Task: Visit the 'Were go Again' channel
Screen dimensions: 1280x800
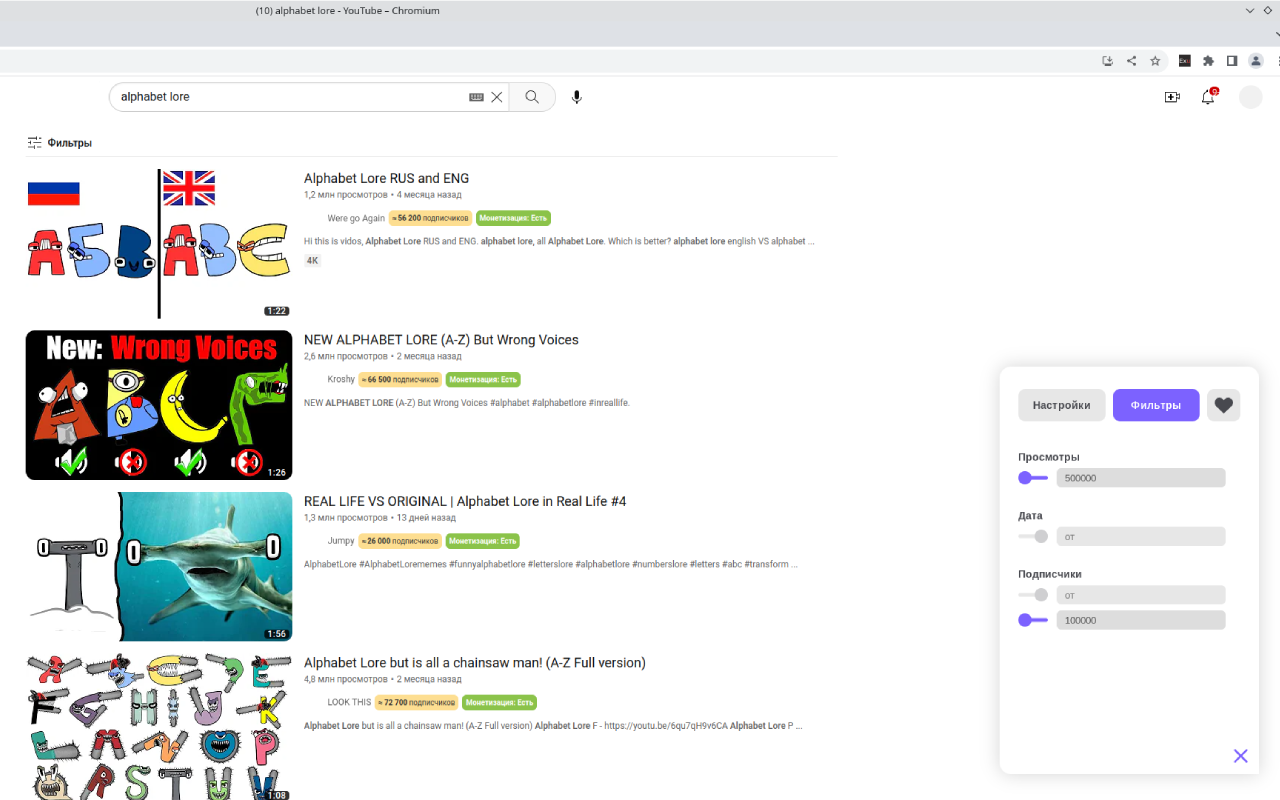Action: point(356,218)
